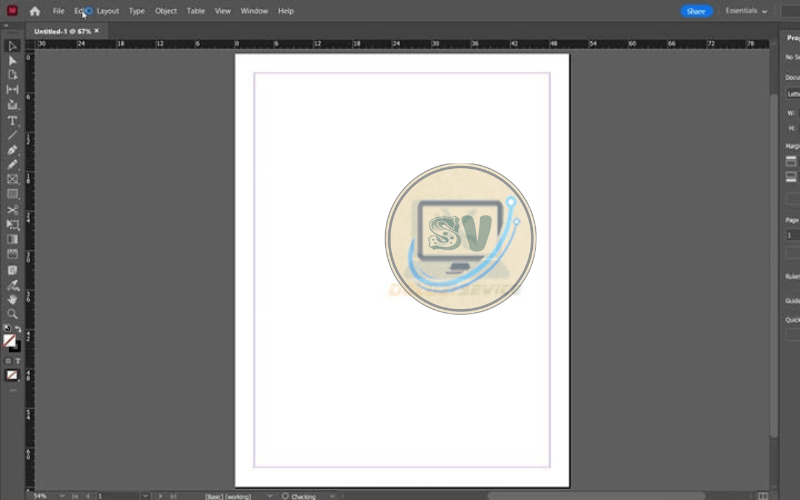The width and height of the screenshot is (800, 500).
Task: Click the Home icon
Action: pos(35,11)
